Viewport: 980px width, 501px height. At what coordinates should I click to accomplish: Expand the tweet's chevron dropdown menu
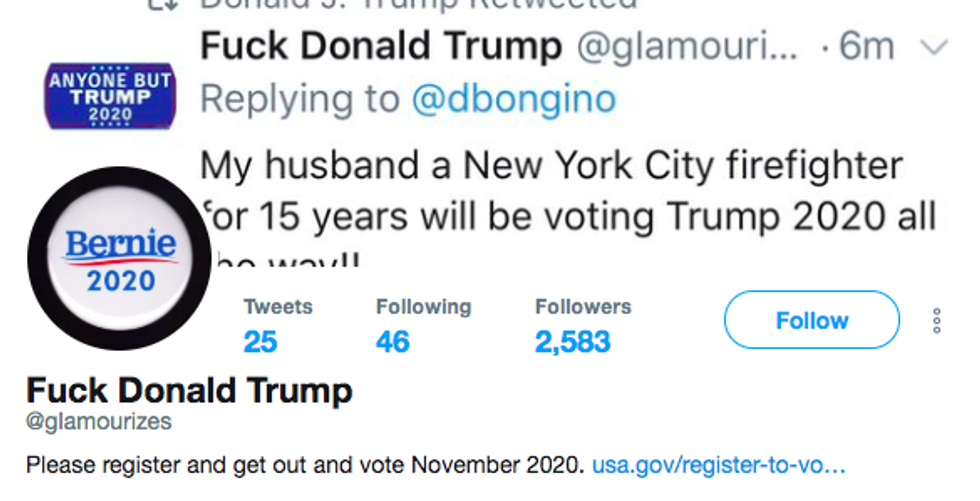934,48
